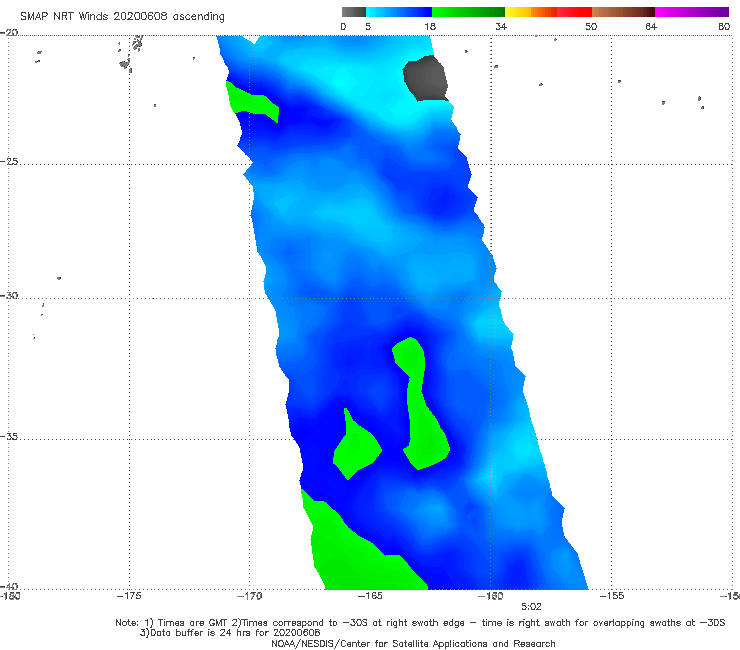Viewport: 740px width, 650px height.
Task: Click the dark gray low-wind patch in the swath
Action: (425, 78)
